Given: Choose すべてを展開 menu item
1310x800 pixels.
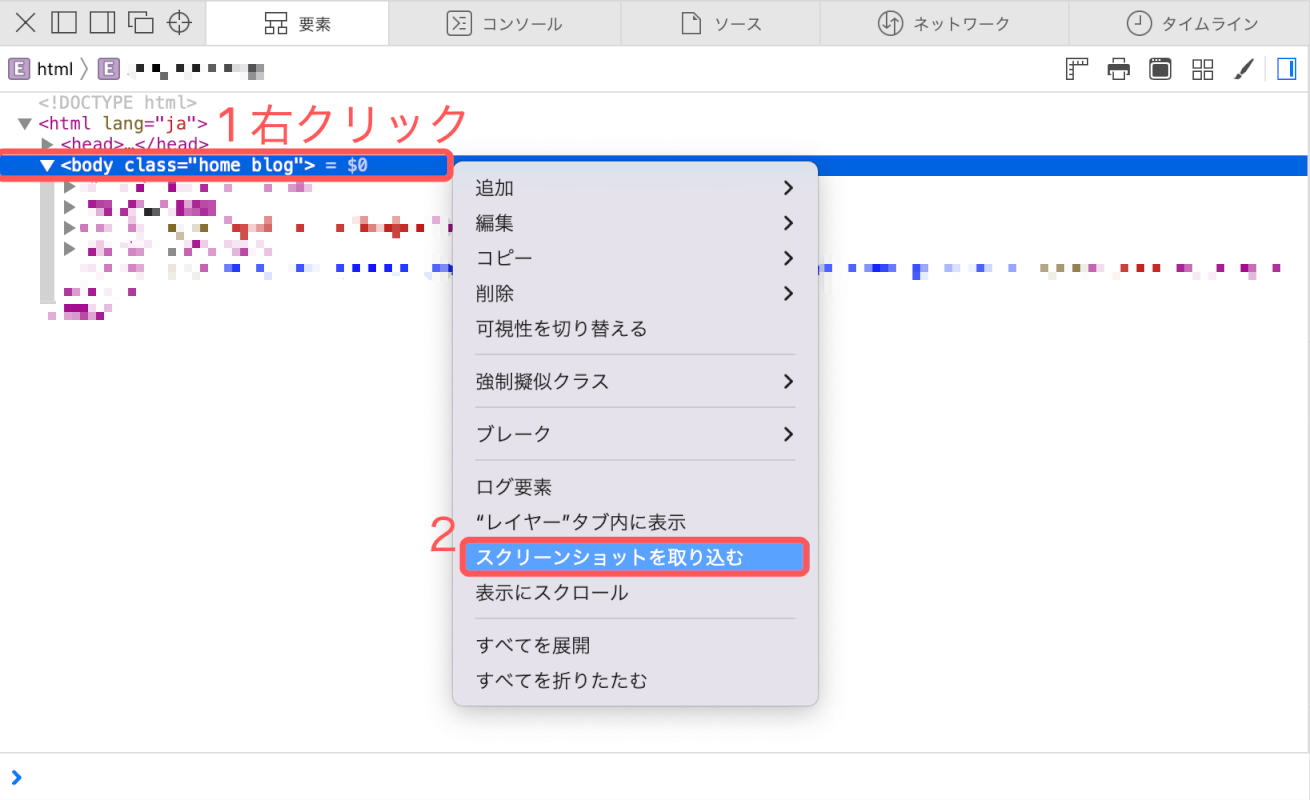Looking at the screenshot, I should tap(635, 646).
